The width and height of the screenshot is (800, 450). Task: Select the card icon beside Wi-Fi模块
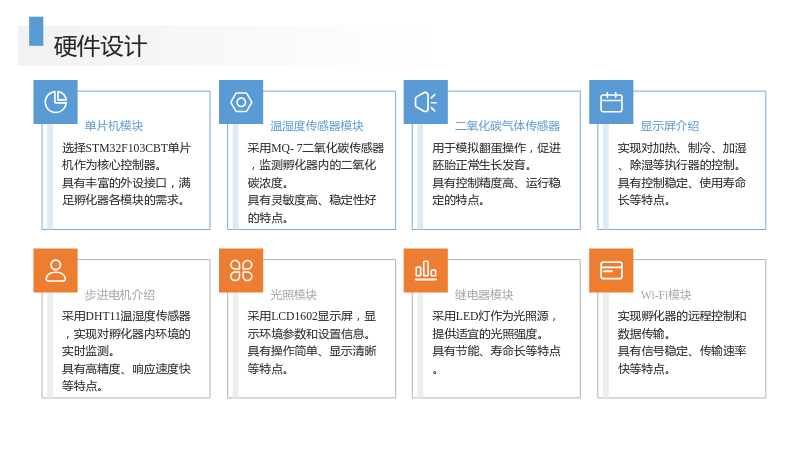[611, 270]
